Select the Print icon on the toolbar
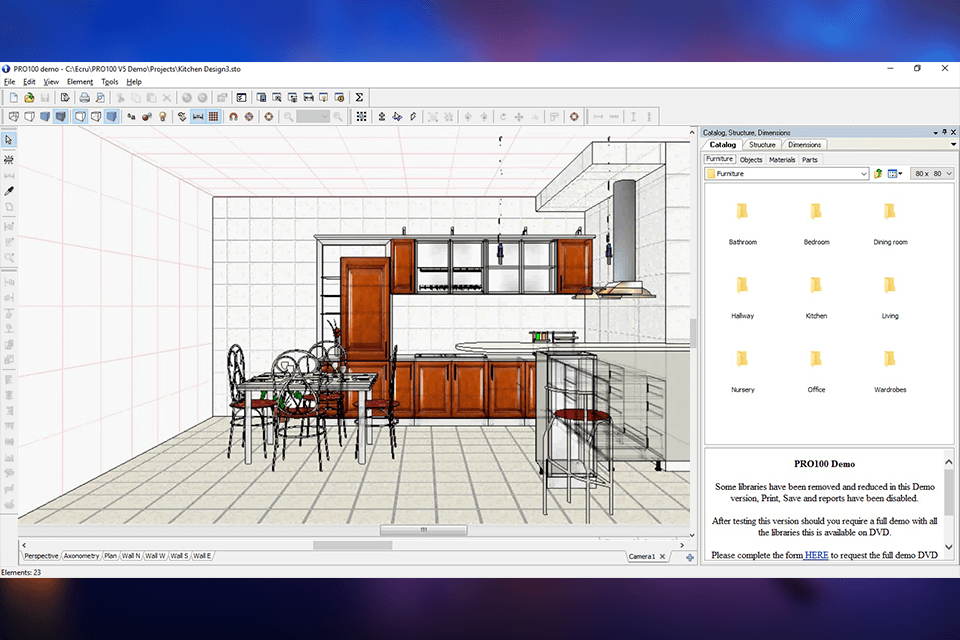960x640 pixels. (83, 97)
